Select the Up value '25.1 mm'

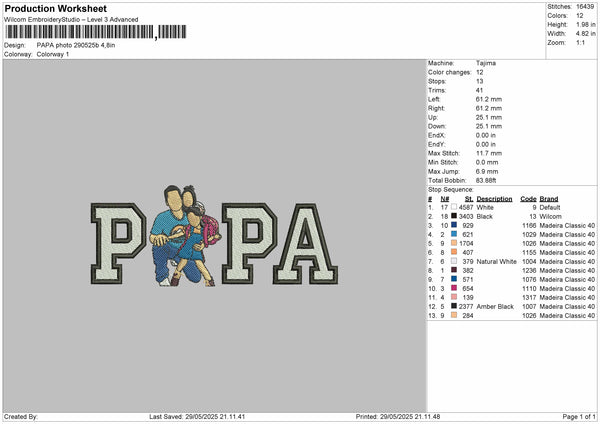click(x=489, y=117)
